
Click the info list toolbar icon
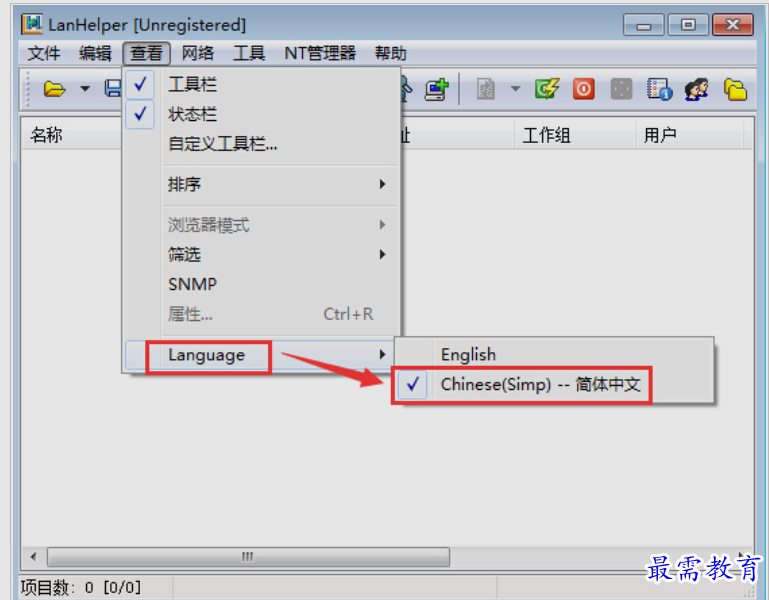tap(659, 89)
